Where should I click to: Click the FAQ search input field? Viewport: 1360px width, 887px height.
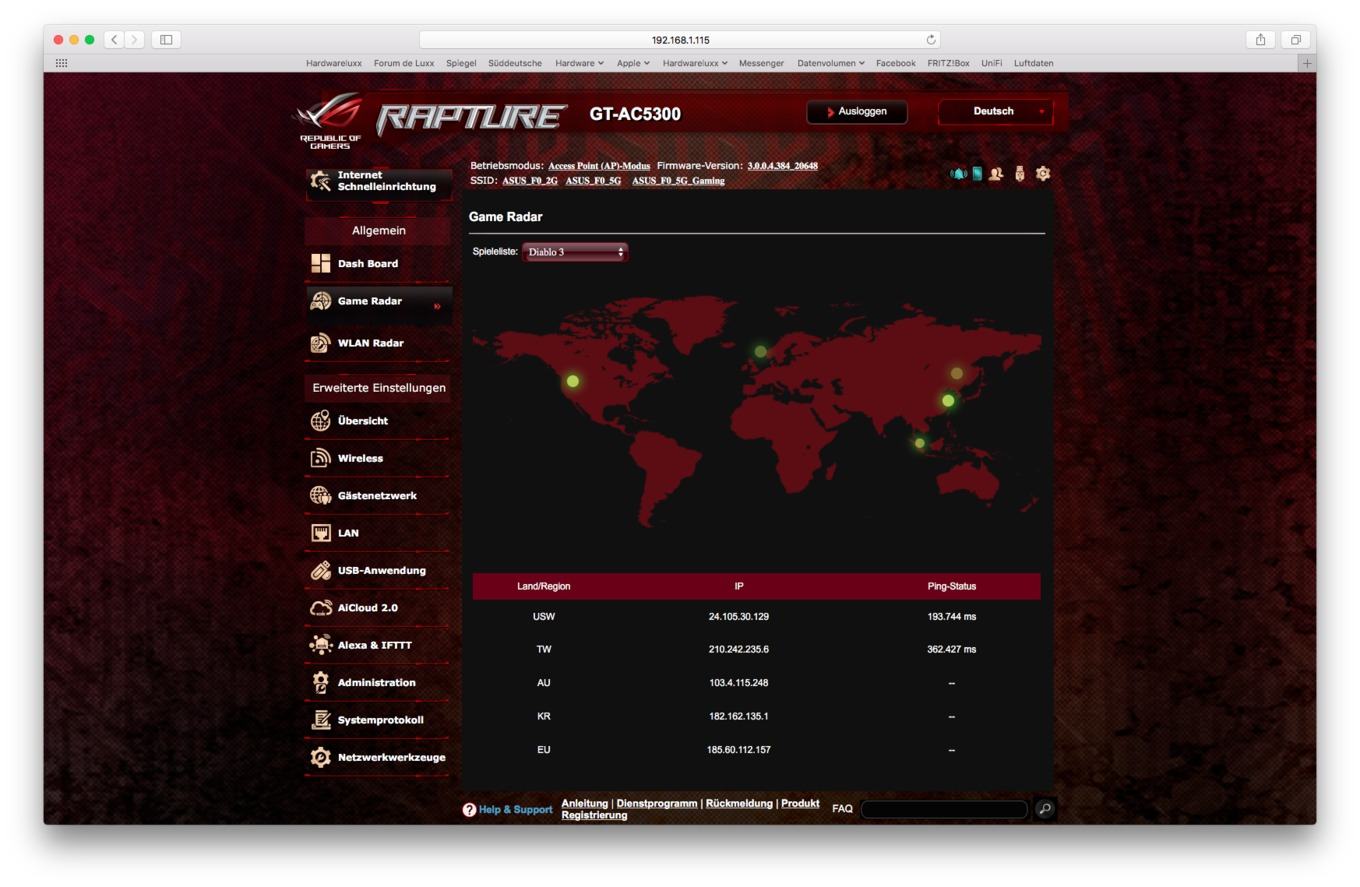coord(944,809)
